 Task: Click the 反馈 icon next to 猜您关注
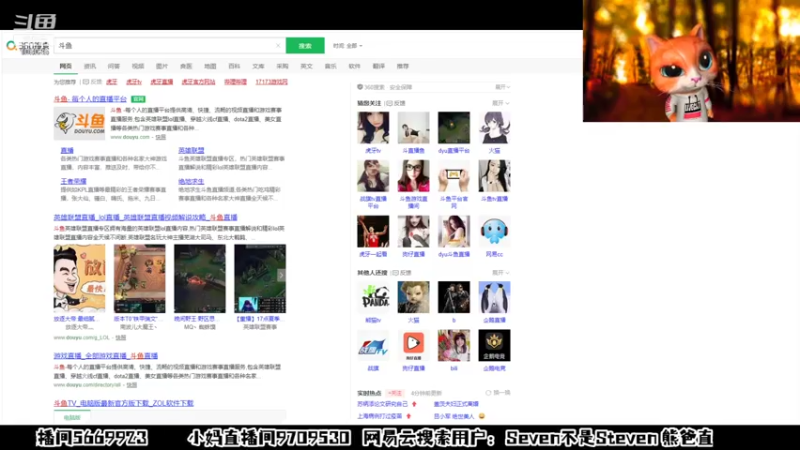coord(396,103)
